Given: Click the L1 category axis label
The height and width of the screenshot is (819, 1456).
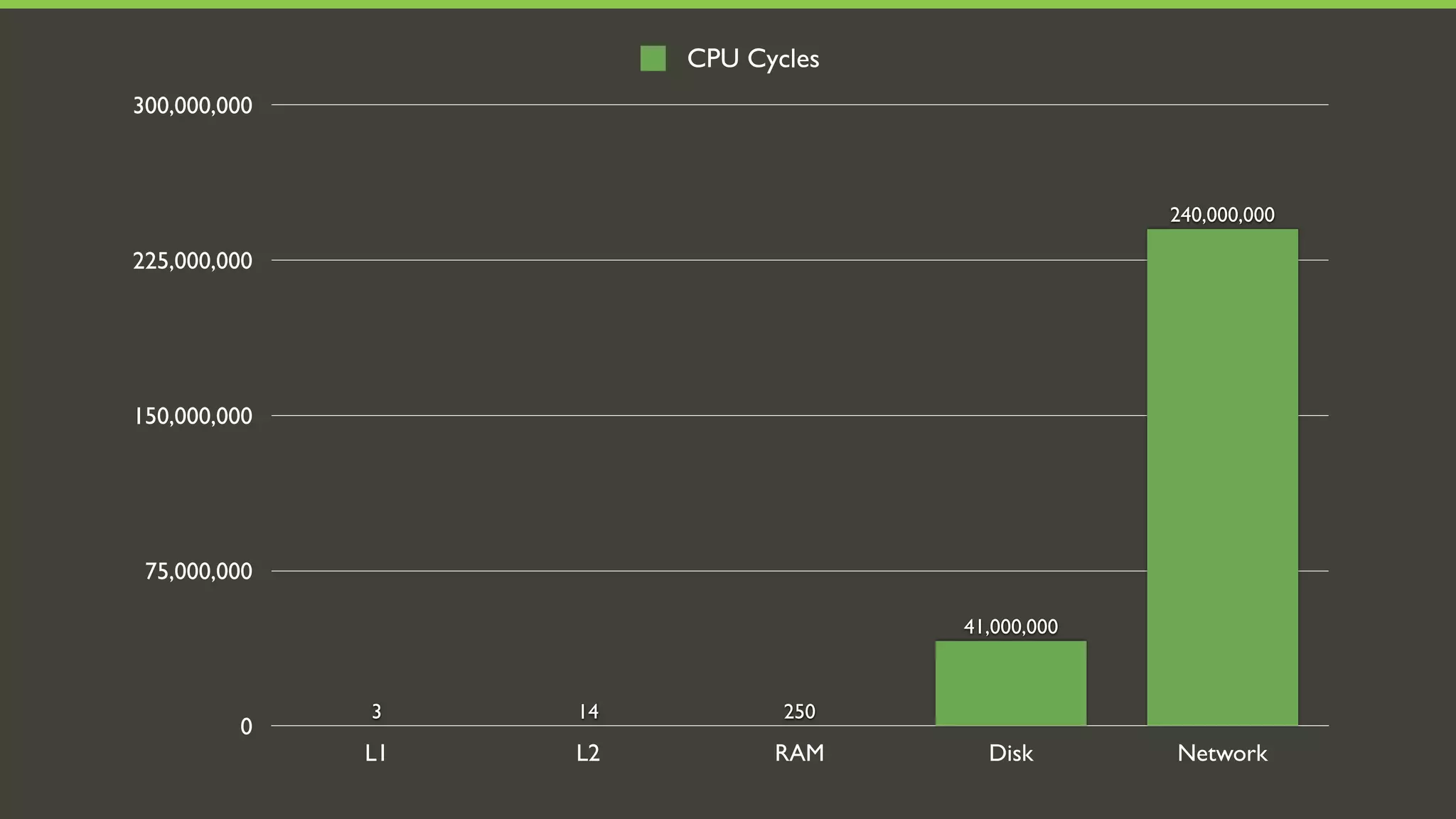Looking at the screenshot, I should point(375,753).
